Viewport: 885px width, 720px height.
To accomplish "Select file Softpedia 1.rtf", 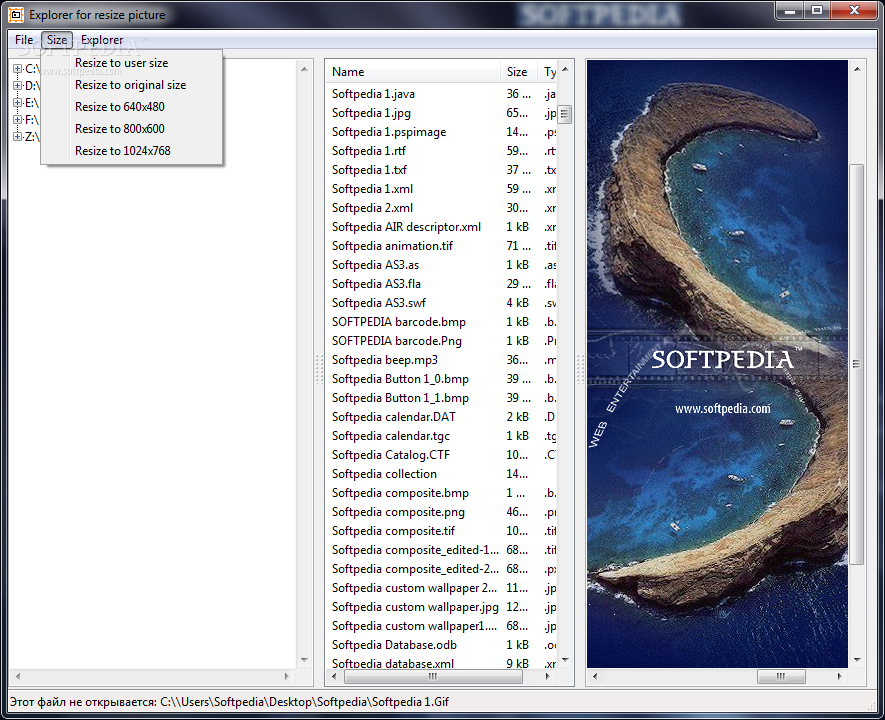I will [369, 151].
